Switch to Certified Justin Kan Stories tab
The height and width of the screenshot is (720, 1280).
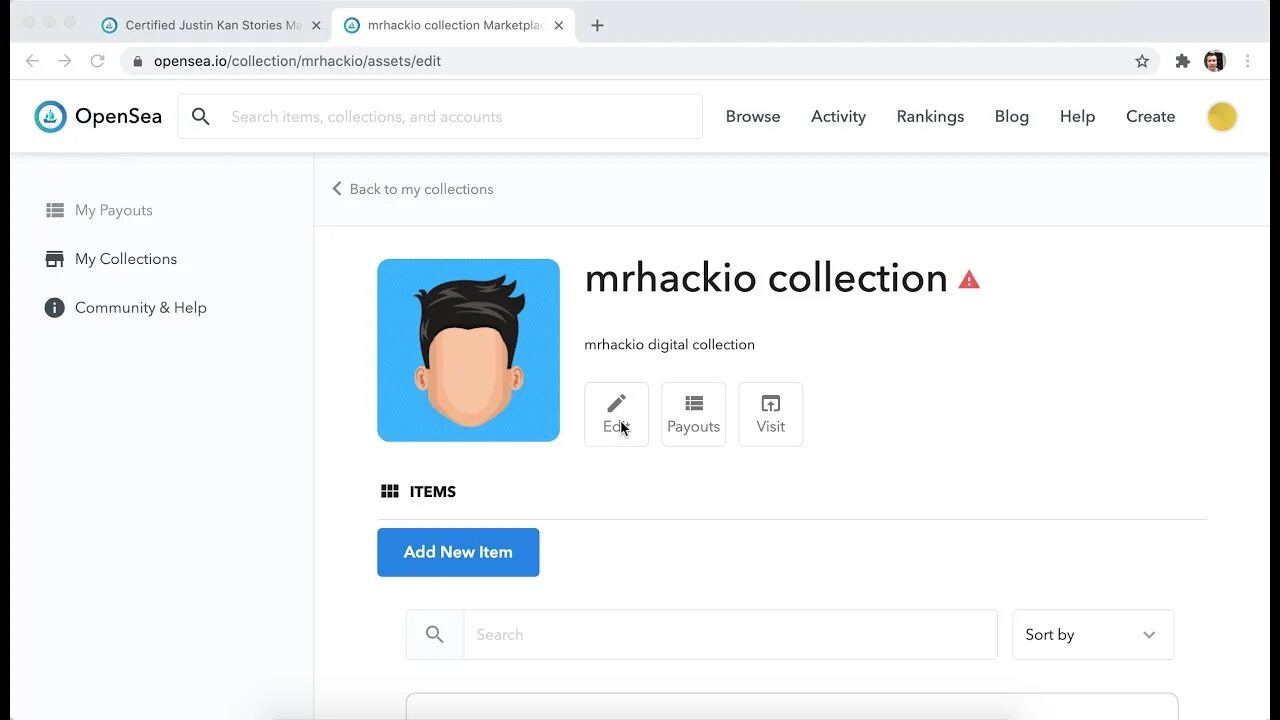211,25
